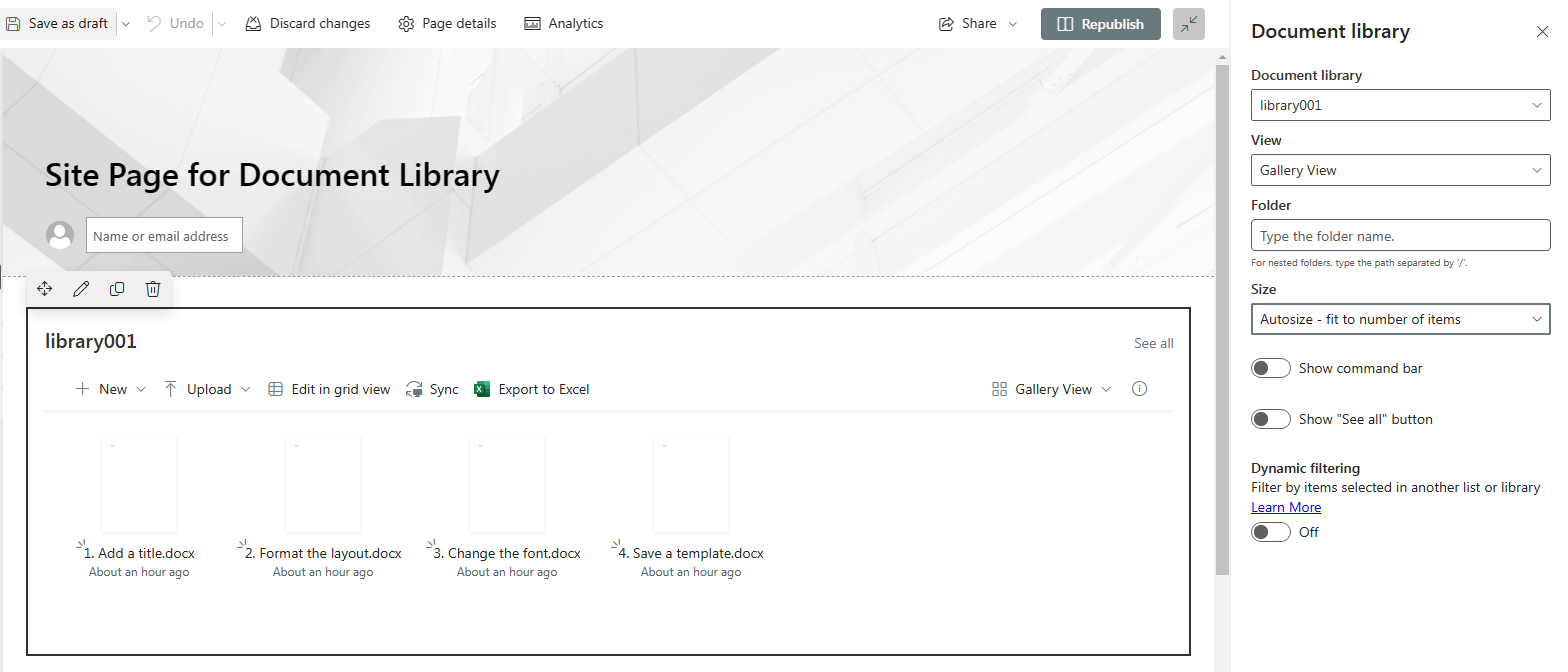Screen dimensions: 1568x672
Task: Click the author avatar icon
Action: pos(60,235)
